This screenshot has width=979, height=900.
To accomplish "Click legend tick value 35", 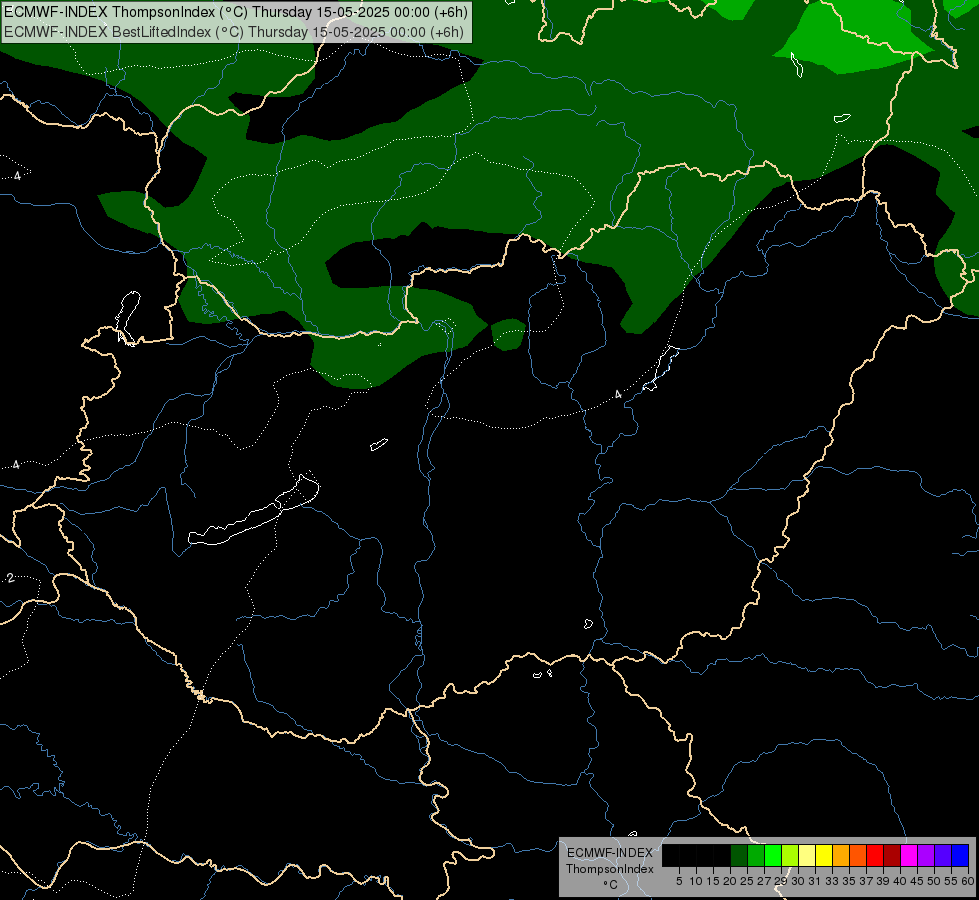I will pyautogui.click(x=849, y=881).
